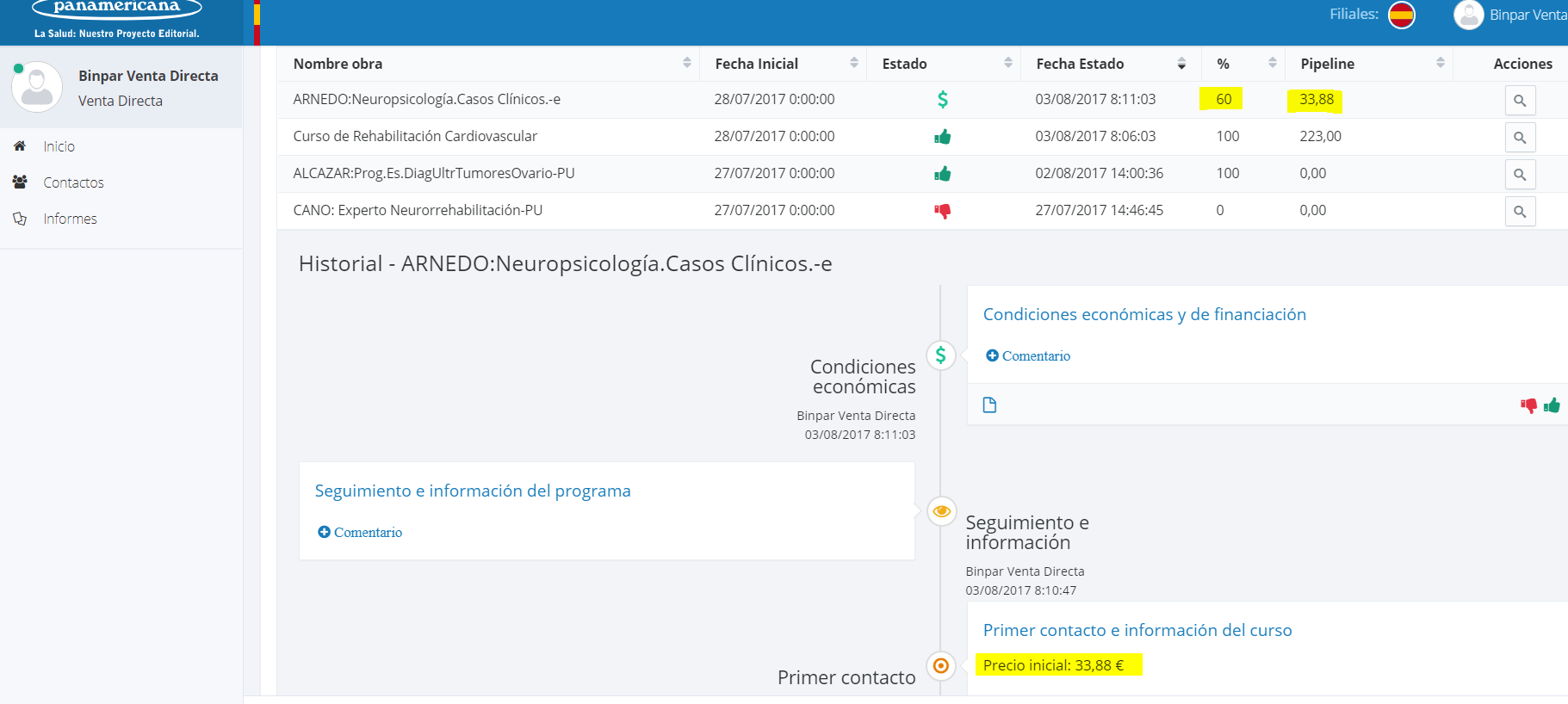Open Seguimiento e información del programa title
The image size is (1568, 704).
coord(473,491)
